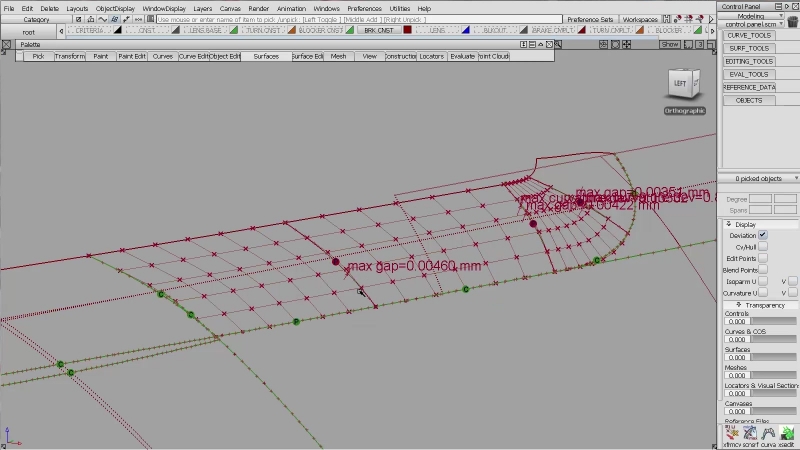800x450 pixels.
Task: Click the pick hierarchy icon in layer bar
Action: coord(90,19)
